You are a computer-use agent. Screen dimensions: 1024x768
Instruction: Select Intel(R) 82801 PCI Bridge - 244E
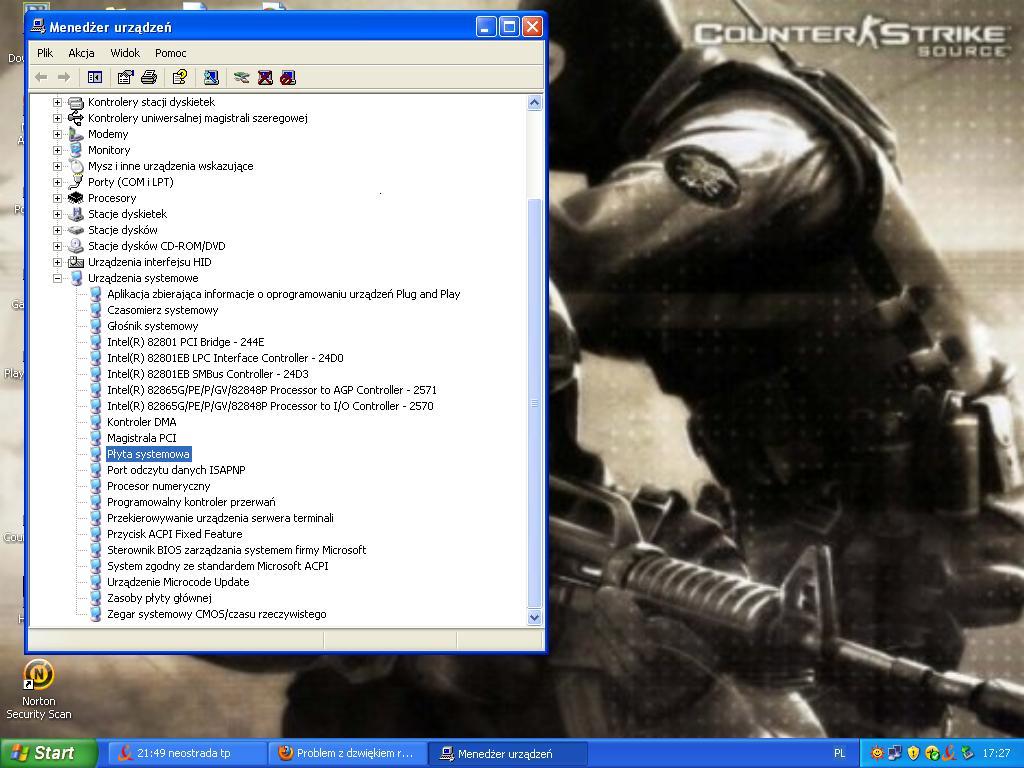pos(185,342)
